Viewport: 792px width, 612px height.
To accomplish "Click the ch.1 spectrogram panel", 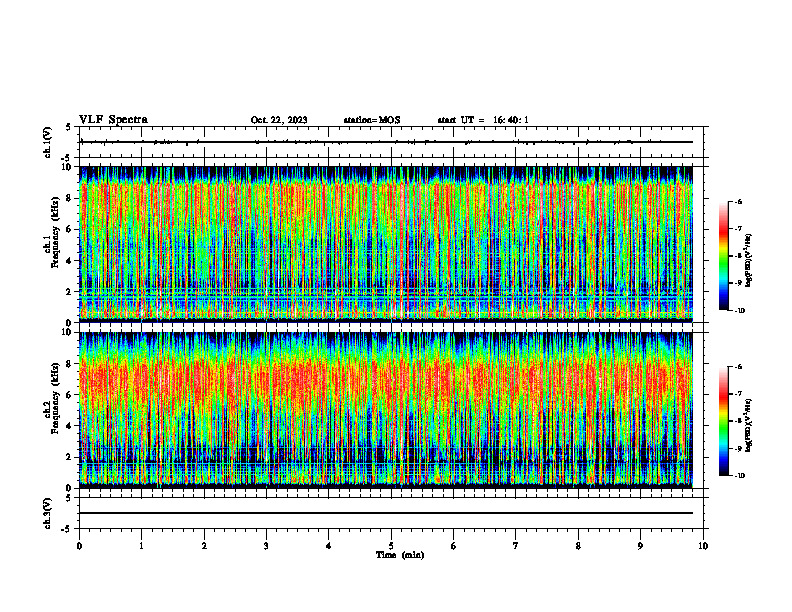I will [385, 244].
